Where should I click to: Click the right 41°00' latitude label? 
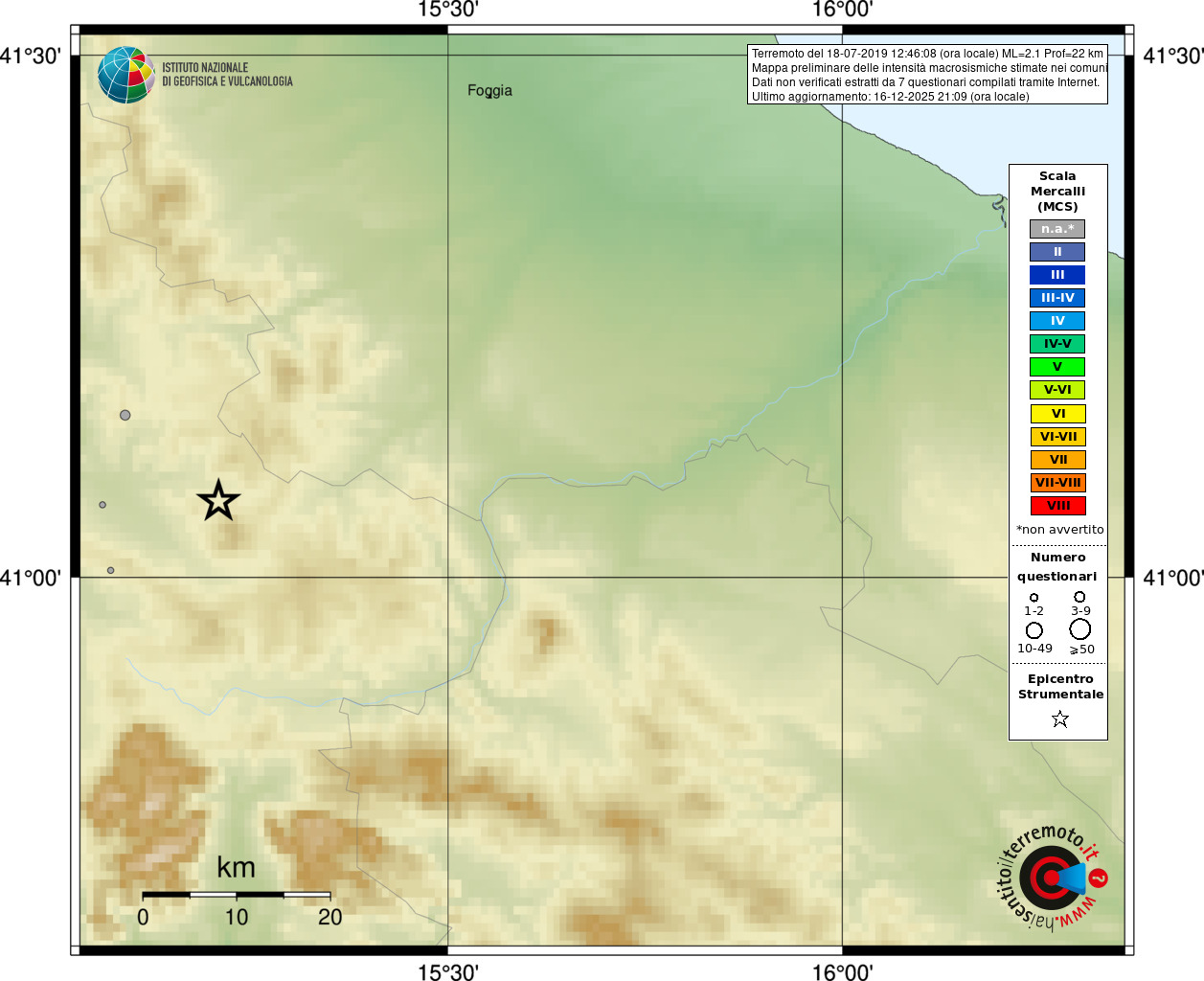coord(1173,578)
